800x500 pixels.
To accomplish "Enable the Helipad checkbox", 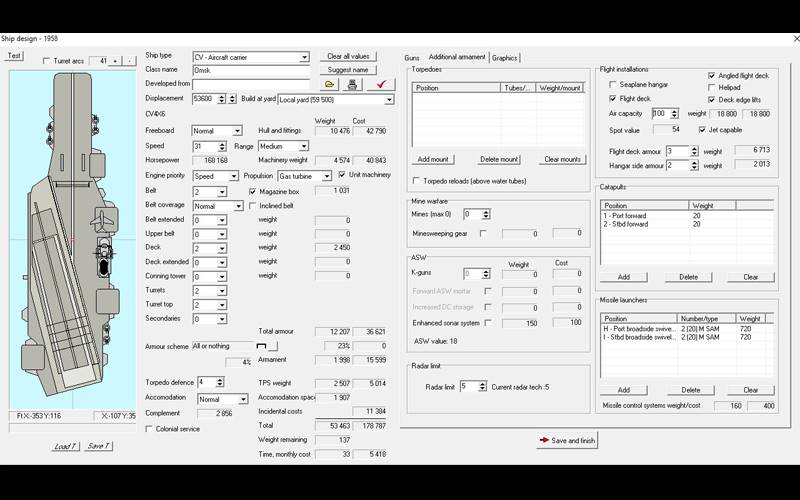I will point(712,87).
